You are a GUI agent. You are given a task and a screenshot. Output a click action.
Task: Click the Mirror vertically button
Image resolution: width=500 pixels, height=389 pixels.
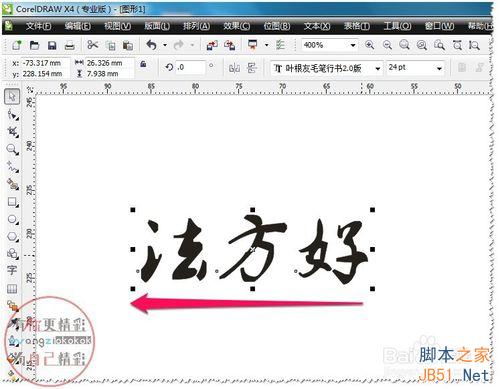click(x=252, y=68)
